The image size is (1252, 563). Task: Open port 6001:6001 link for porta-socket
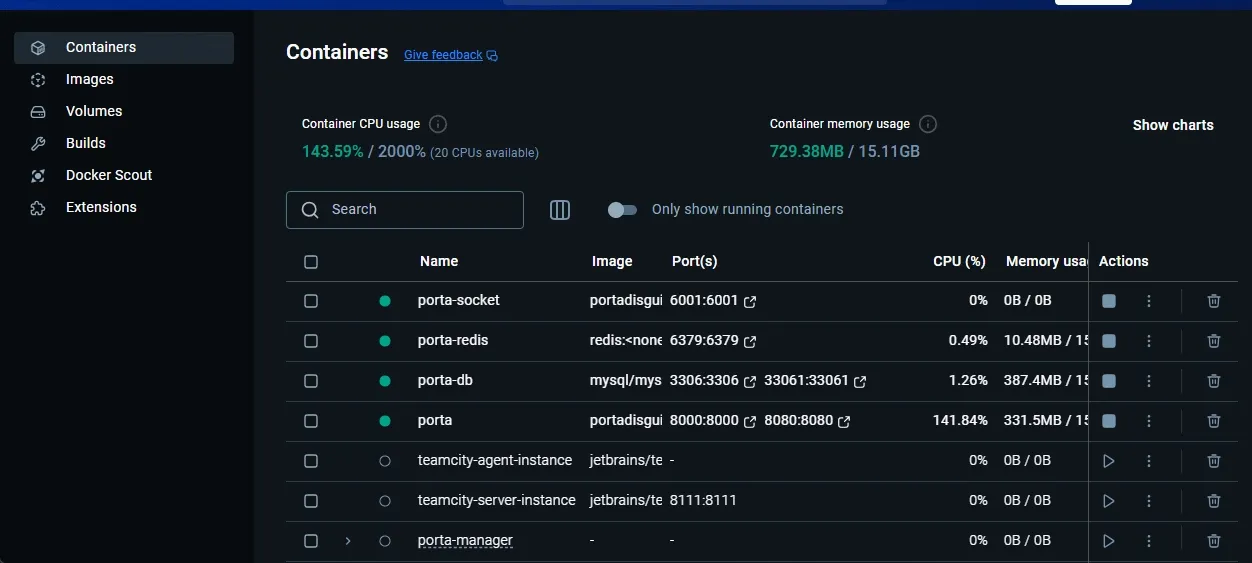tap(713, 301)
